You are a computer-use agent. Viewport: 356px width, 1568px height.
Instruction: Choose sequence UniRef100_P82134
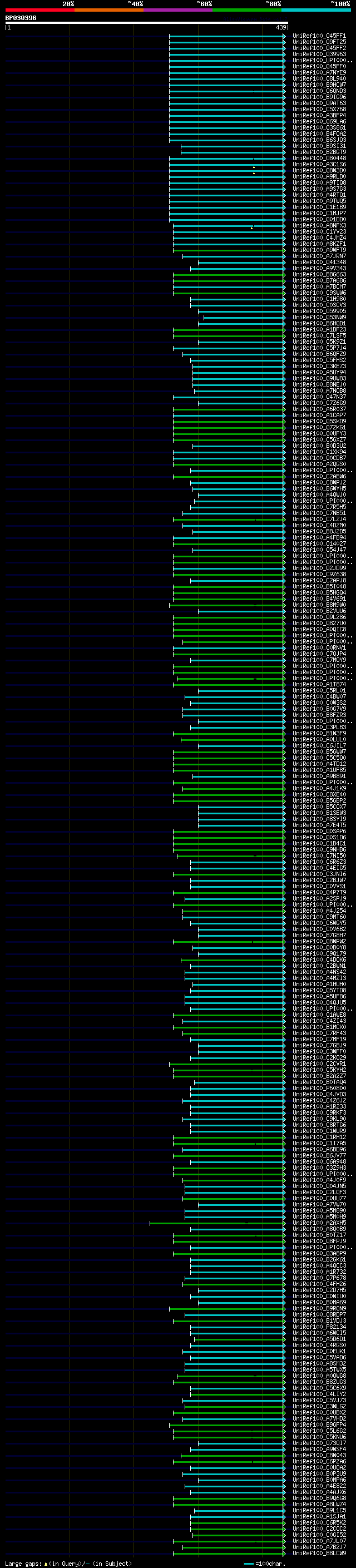point(319,1327)
